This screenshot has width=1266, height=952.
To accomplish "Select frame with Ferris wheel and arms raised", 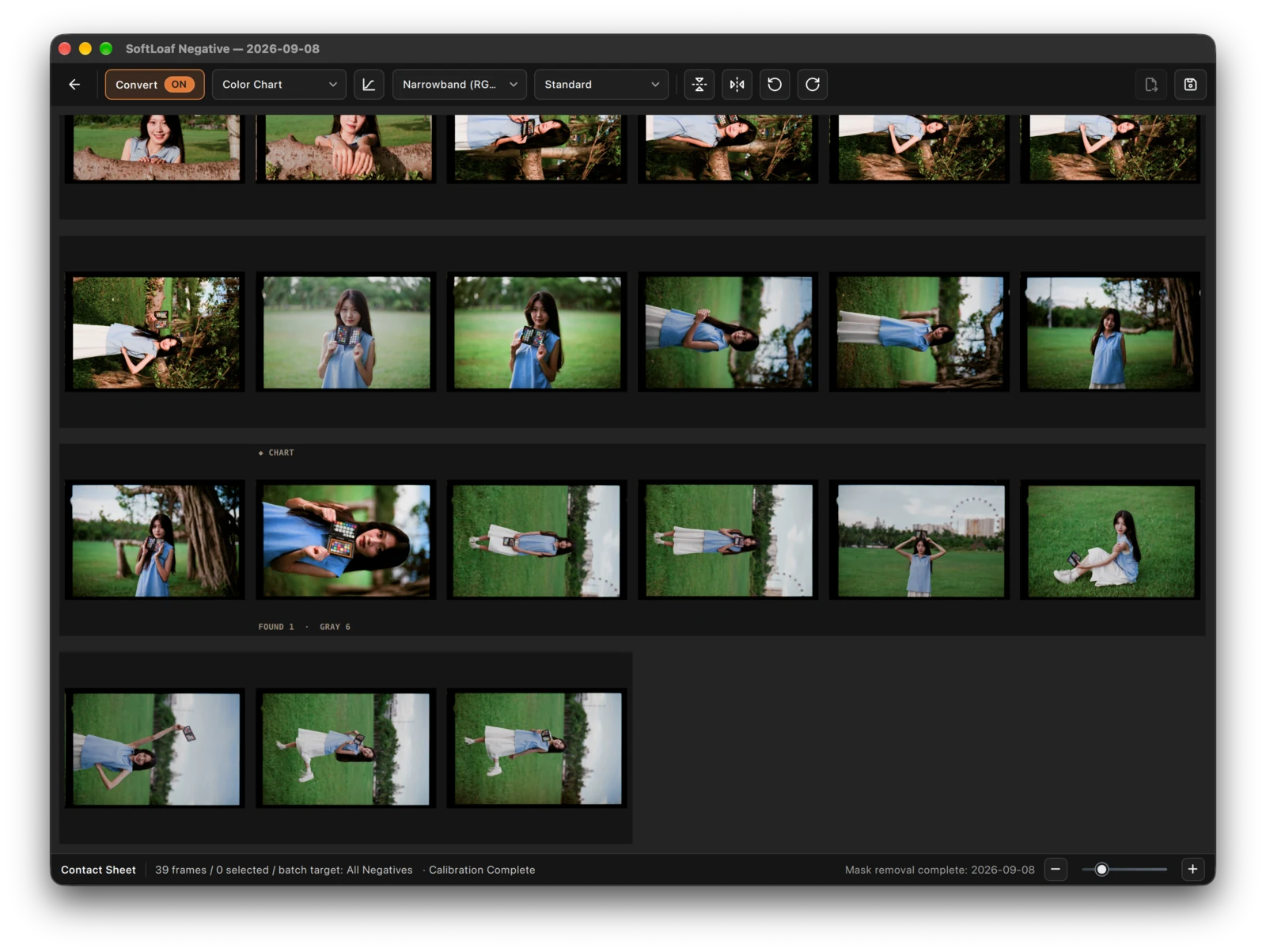I will (919, 540).
